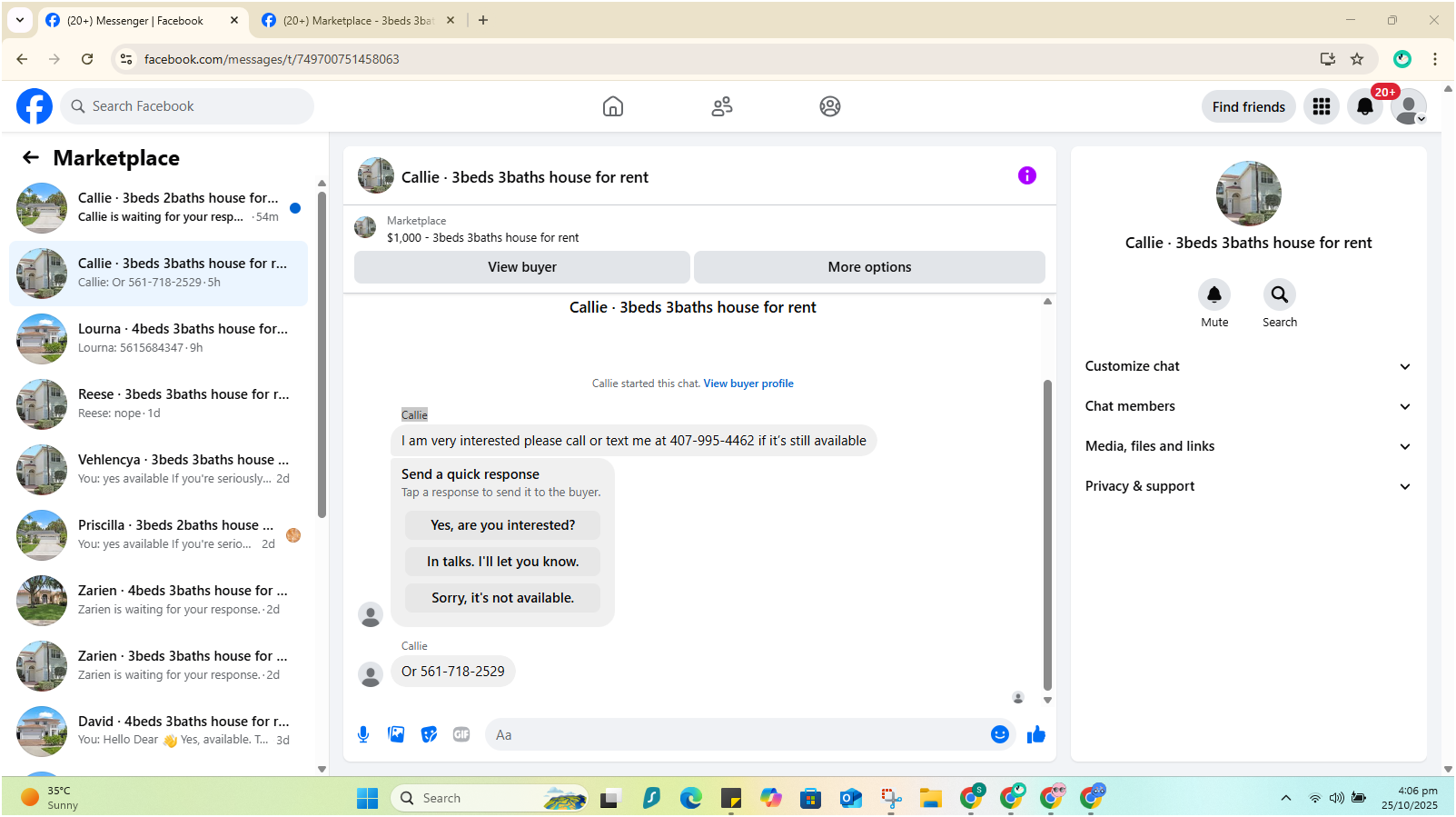Click the back arrow beside Marketplace
This screenshot has width=1456, height=817.
tap(31, 157)
